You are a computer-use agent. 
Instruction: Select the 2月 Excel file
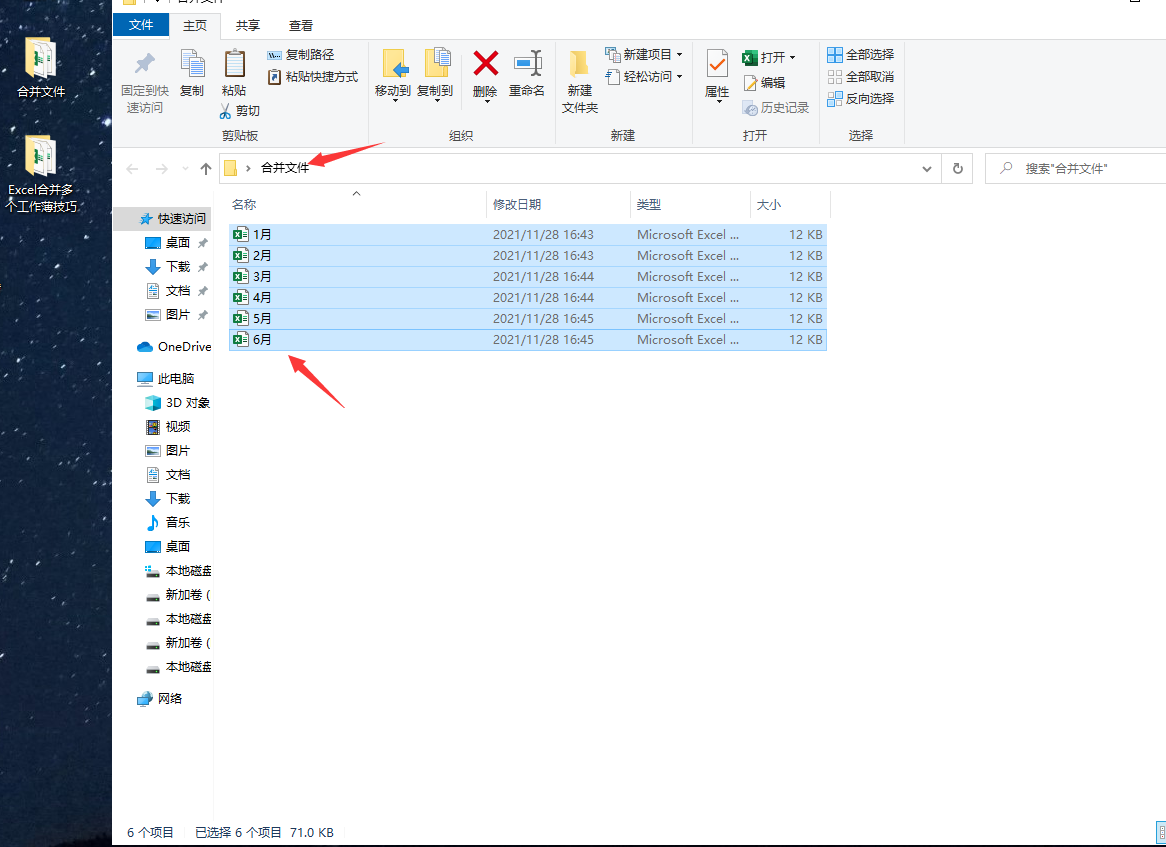(x=528, y=255)
